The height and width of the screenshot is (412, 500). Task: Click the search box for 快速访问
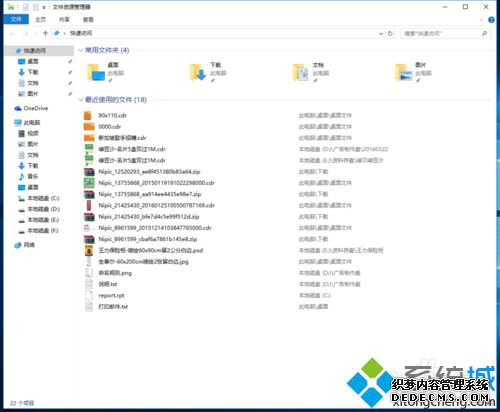click(445, 34)
